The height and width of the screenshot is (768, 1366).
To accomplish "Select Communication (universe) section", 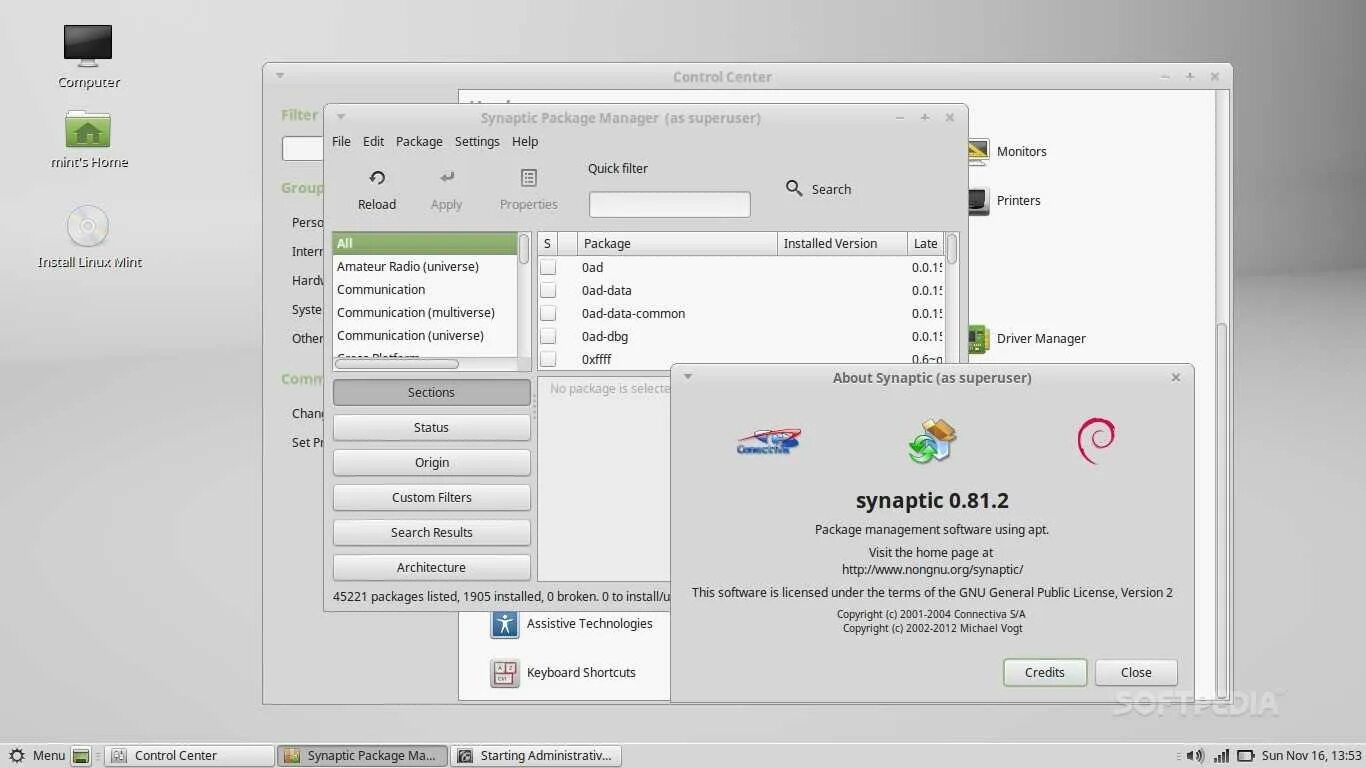I will (x=425, y=336).
